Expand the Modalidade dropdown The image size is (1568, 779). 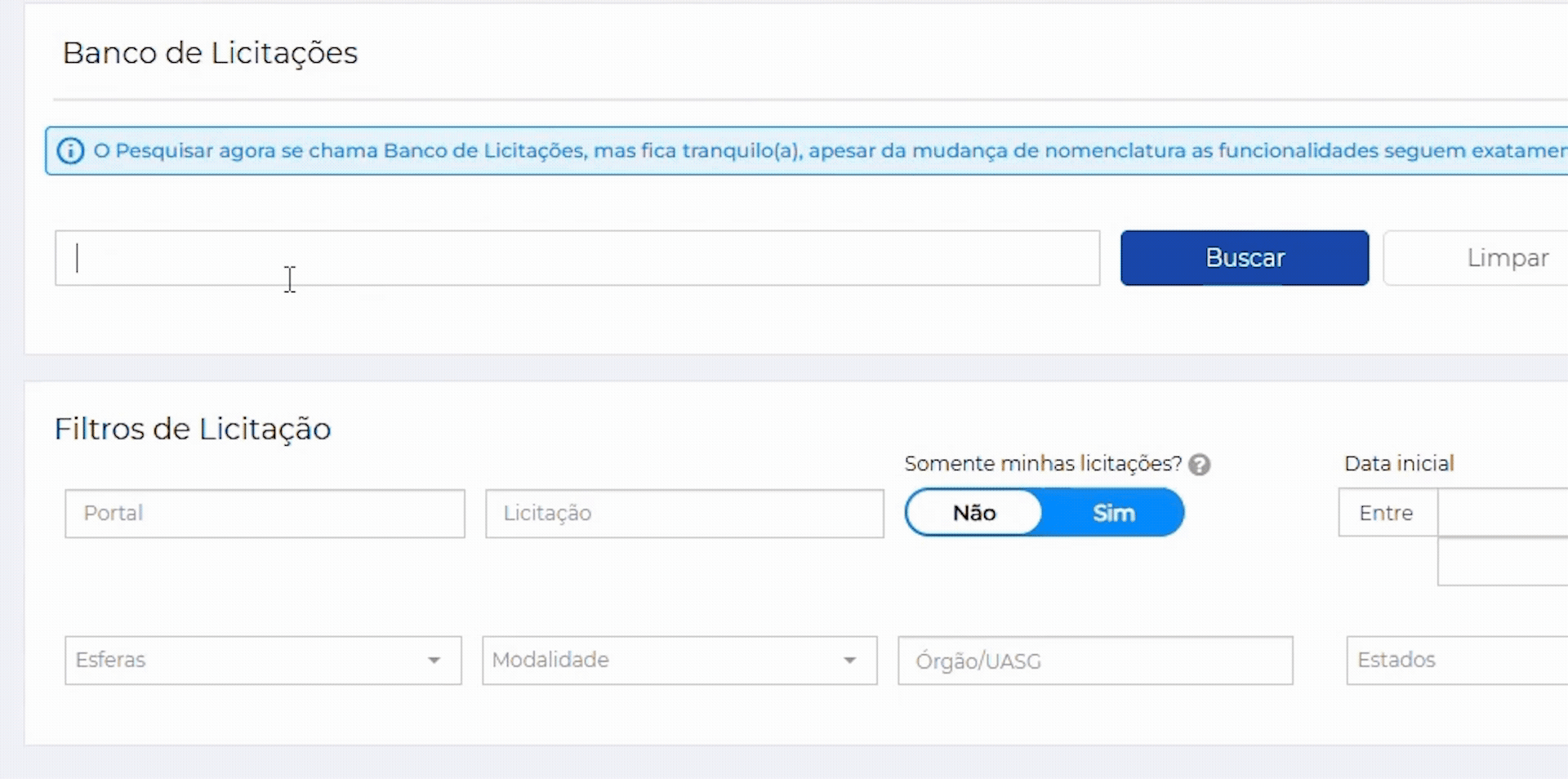click(661, 660)
